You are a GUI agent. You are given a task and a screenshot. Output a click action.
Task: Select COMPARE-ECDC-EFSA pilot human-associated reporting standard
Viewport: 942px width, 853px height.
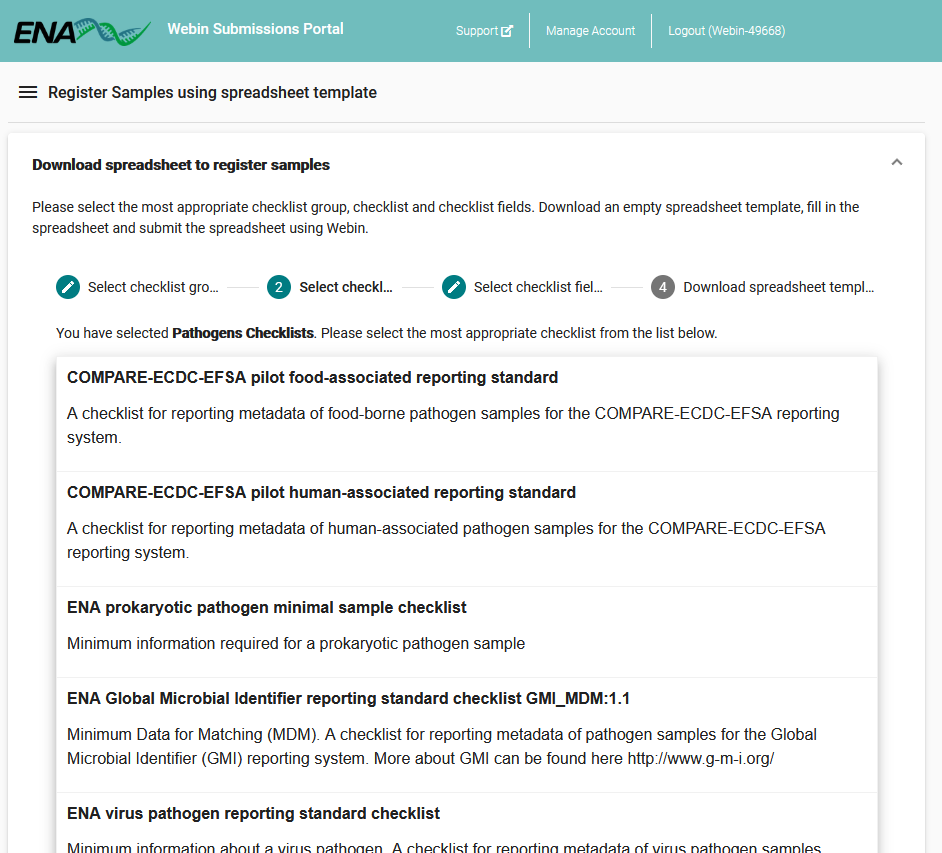[467, 529]
